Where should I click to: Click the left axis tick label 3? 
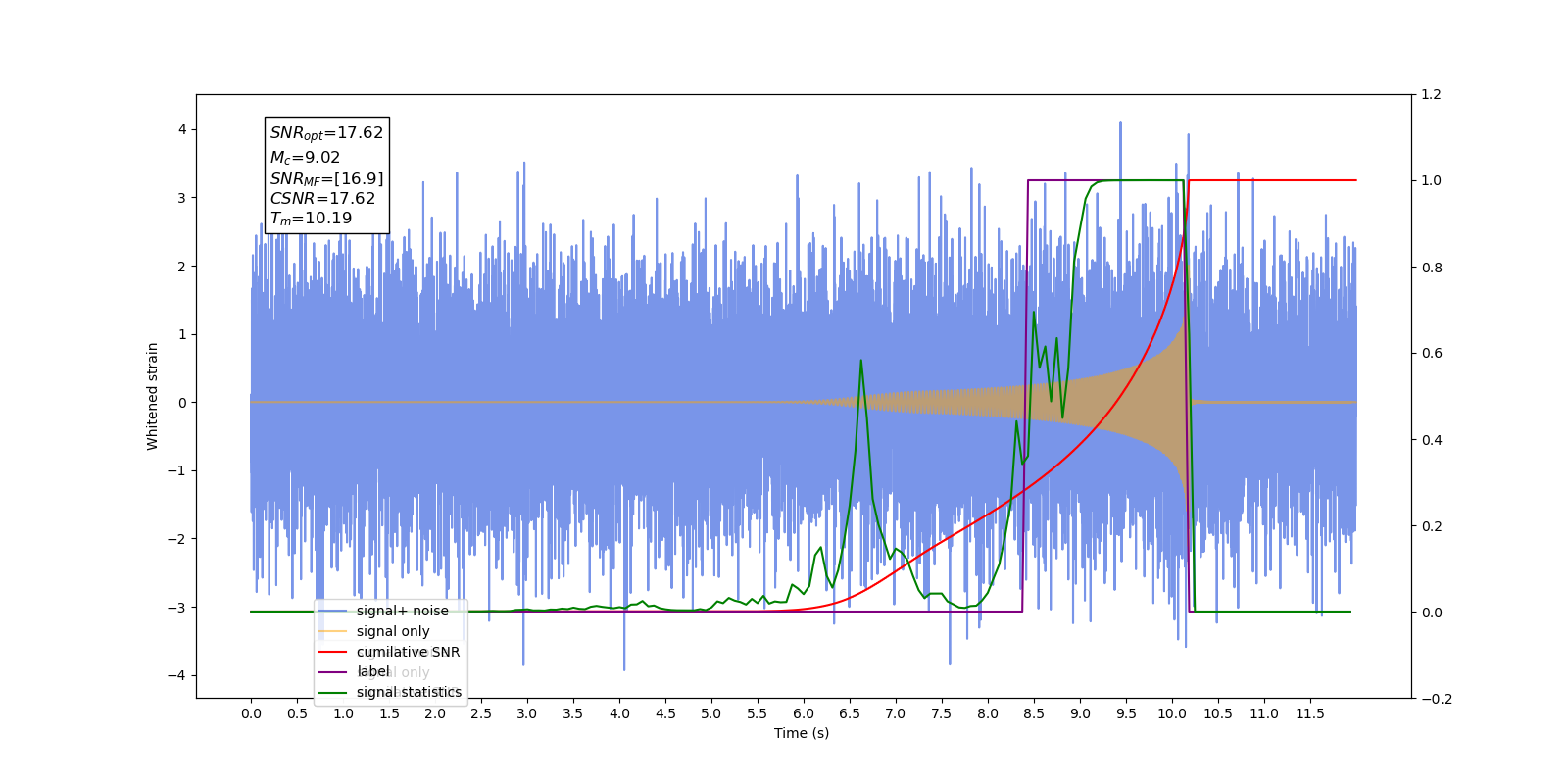click(x=181, y=198)
